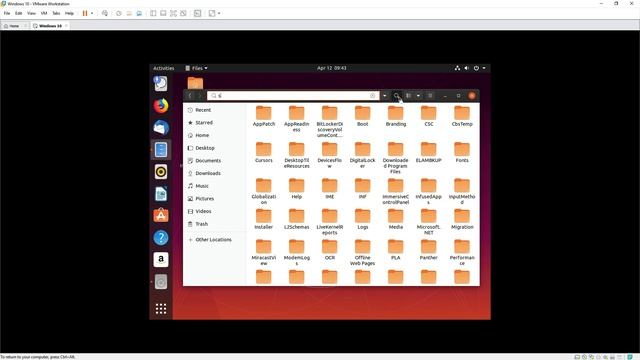Click the search toggle in Files toolbar
This screenshot has height=360, width=640.
(x=396, y=96)
